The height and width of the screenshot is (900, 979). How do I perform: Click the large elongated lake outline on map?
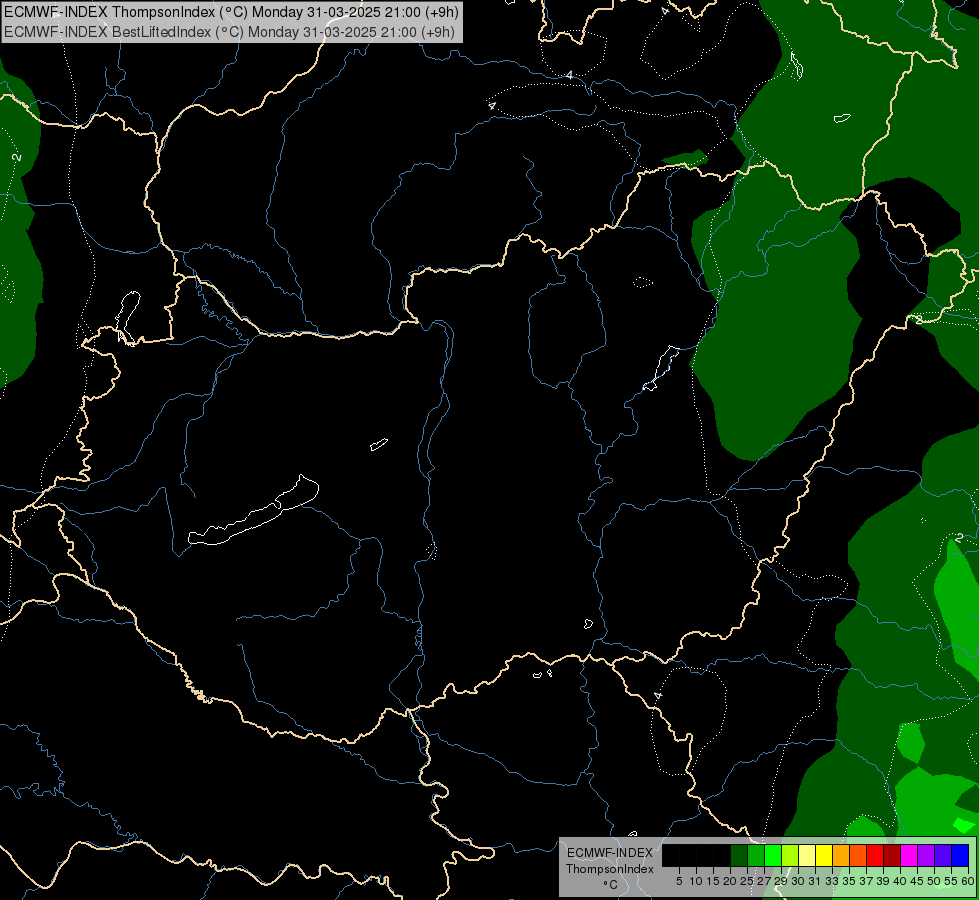point(253,510)
